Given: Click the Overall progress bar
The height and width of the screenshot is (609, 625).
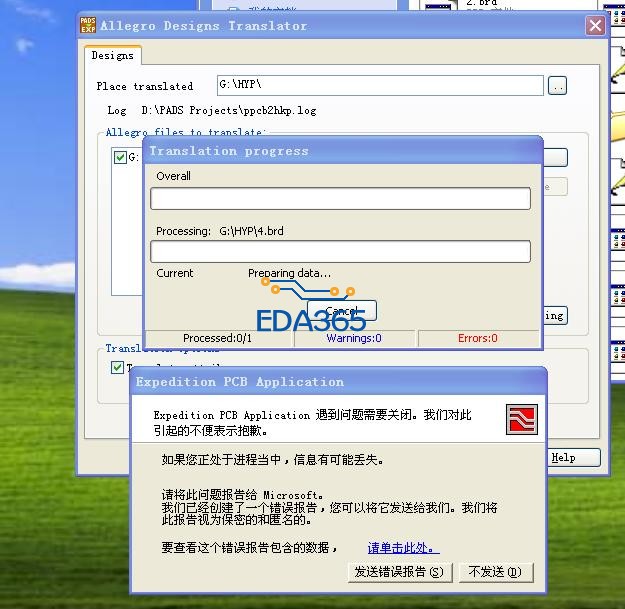Looking at the screenshot, I should pyautogui.click(x=340, y=198).
